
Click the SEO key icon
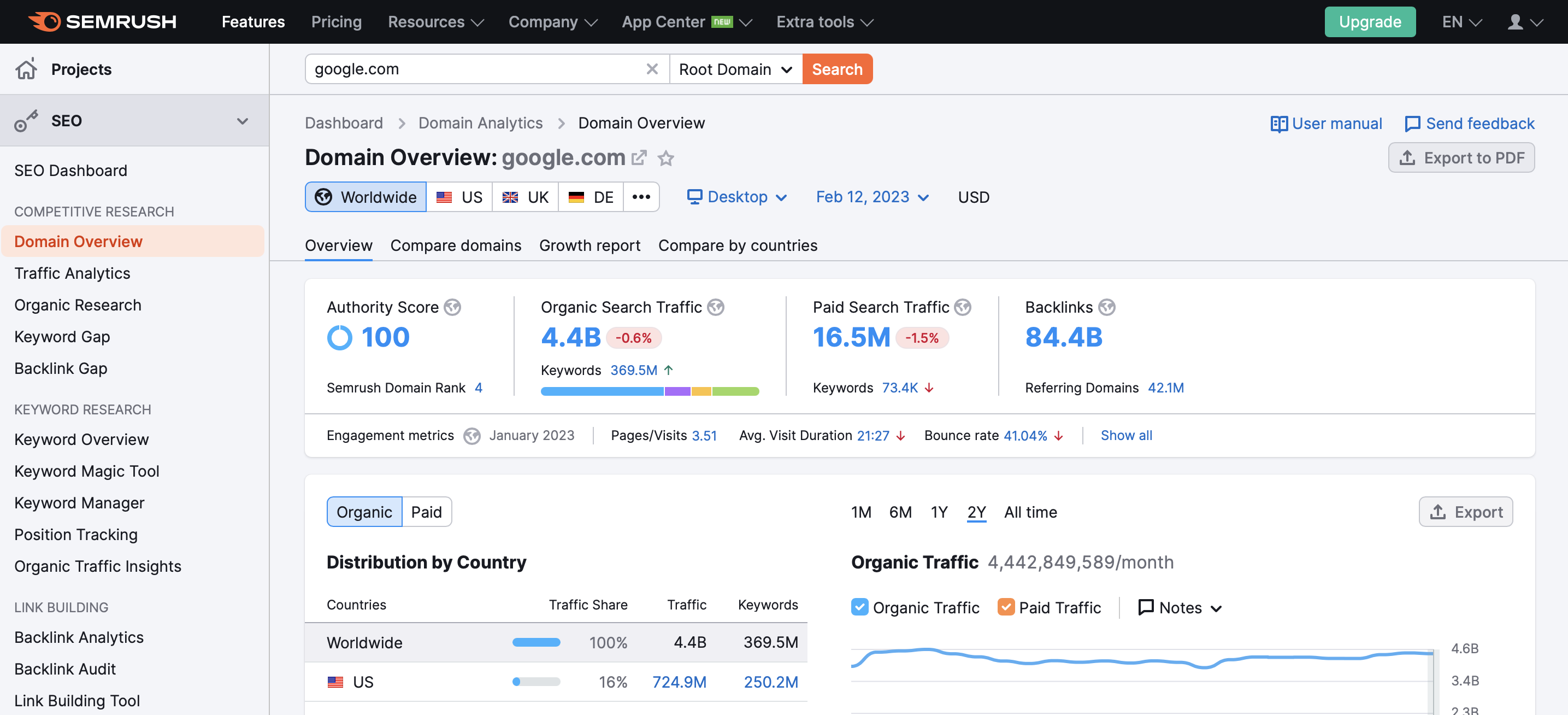26,121
